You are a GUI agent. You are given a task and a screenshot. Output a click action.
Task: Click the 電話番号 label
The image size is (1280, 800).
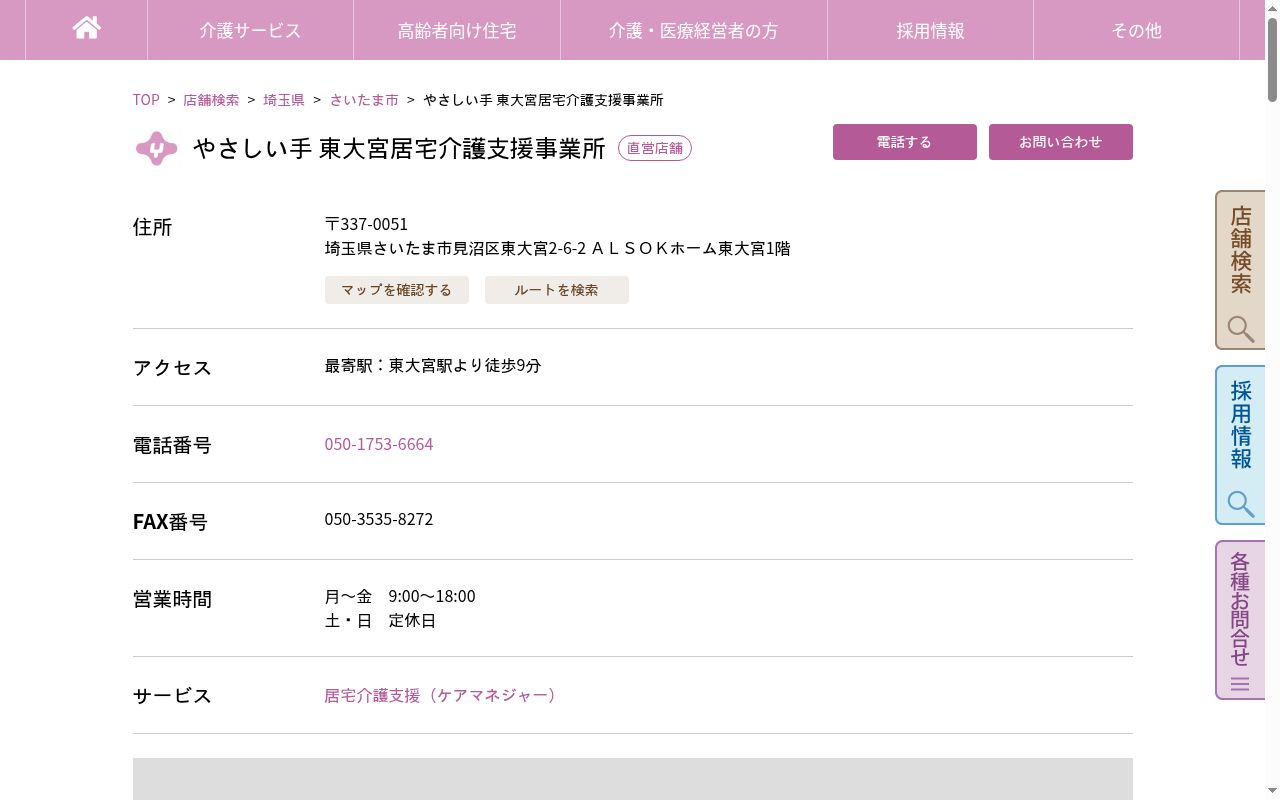[x=172, y=445]
